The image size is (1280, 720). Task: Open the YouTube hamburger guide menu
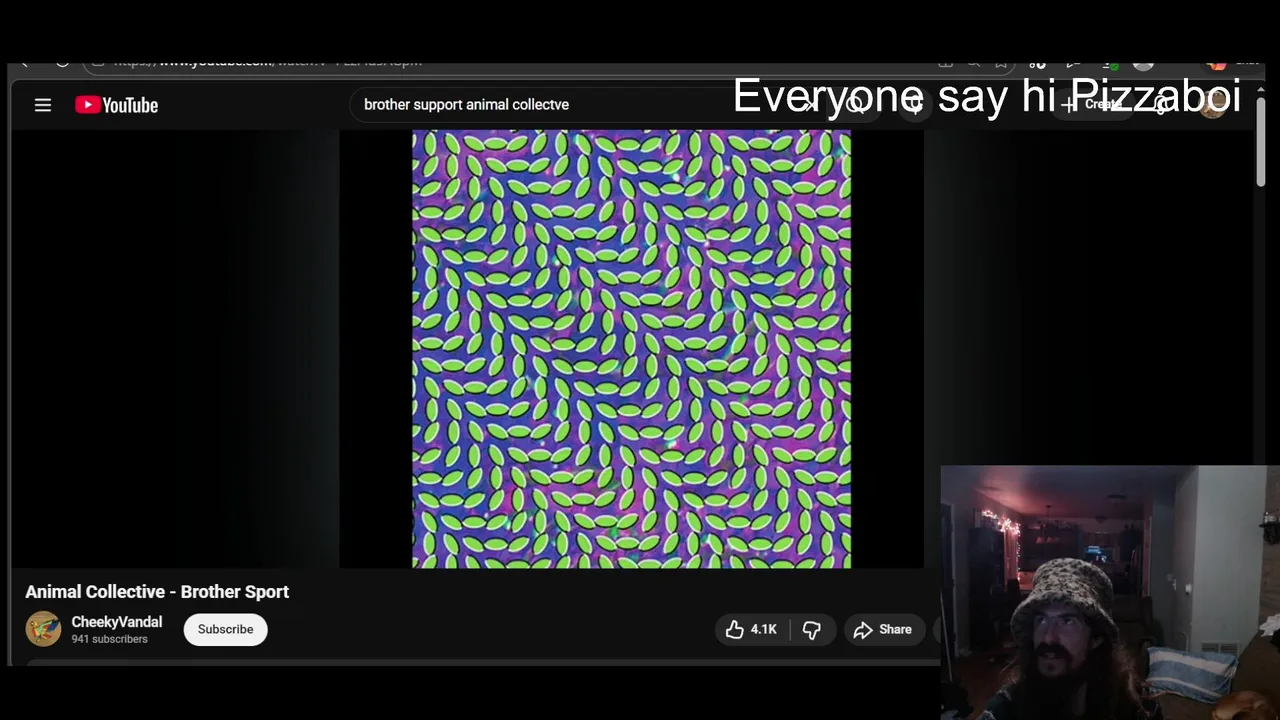pyautogui.click(x=43, y=105)
